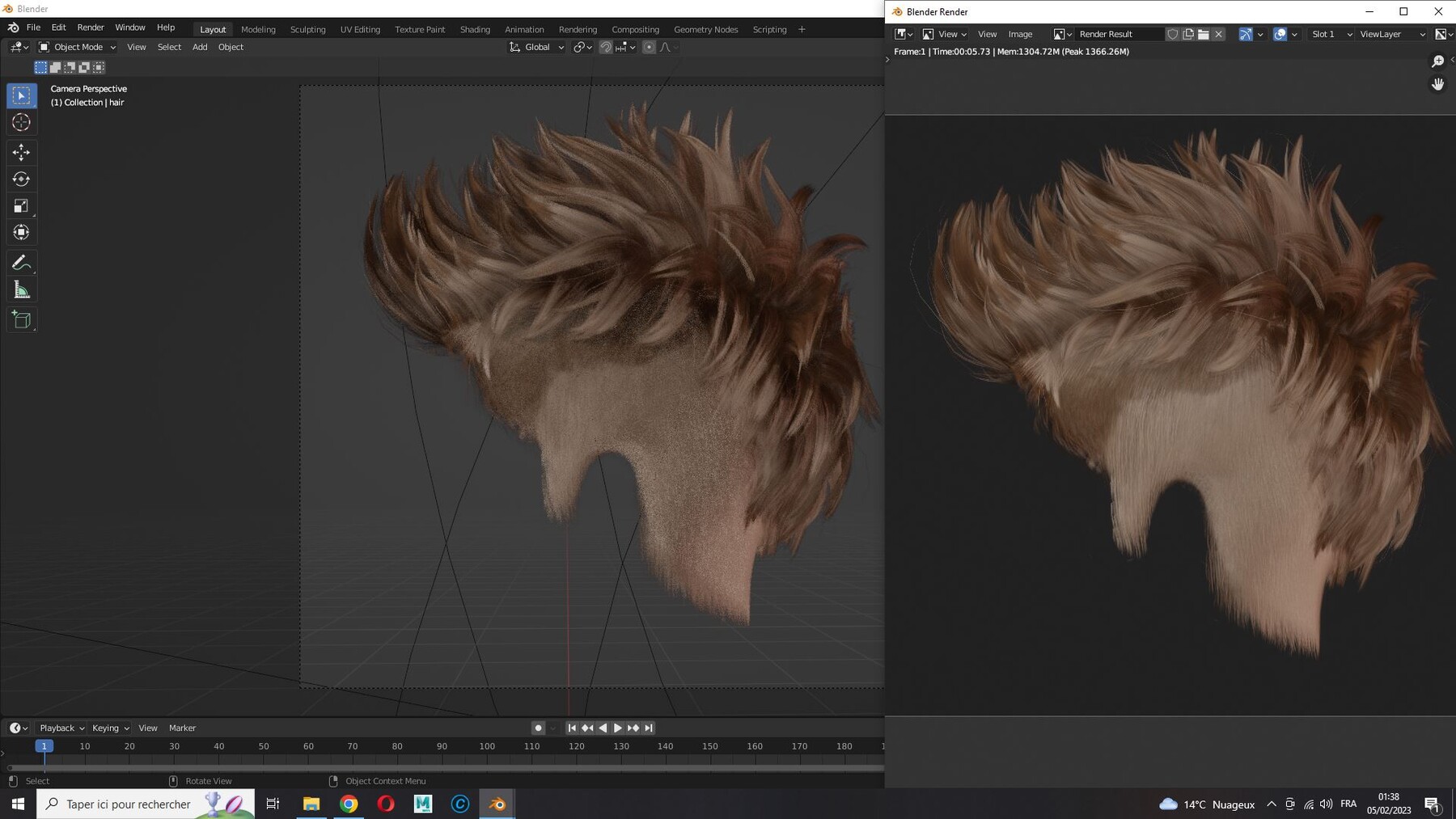
Task: Play the animation in reverse
Action: pos(603,728)
